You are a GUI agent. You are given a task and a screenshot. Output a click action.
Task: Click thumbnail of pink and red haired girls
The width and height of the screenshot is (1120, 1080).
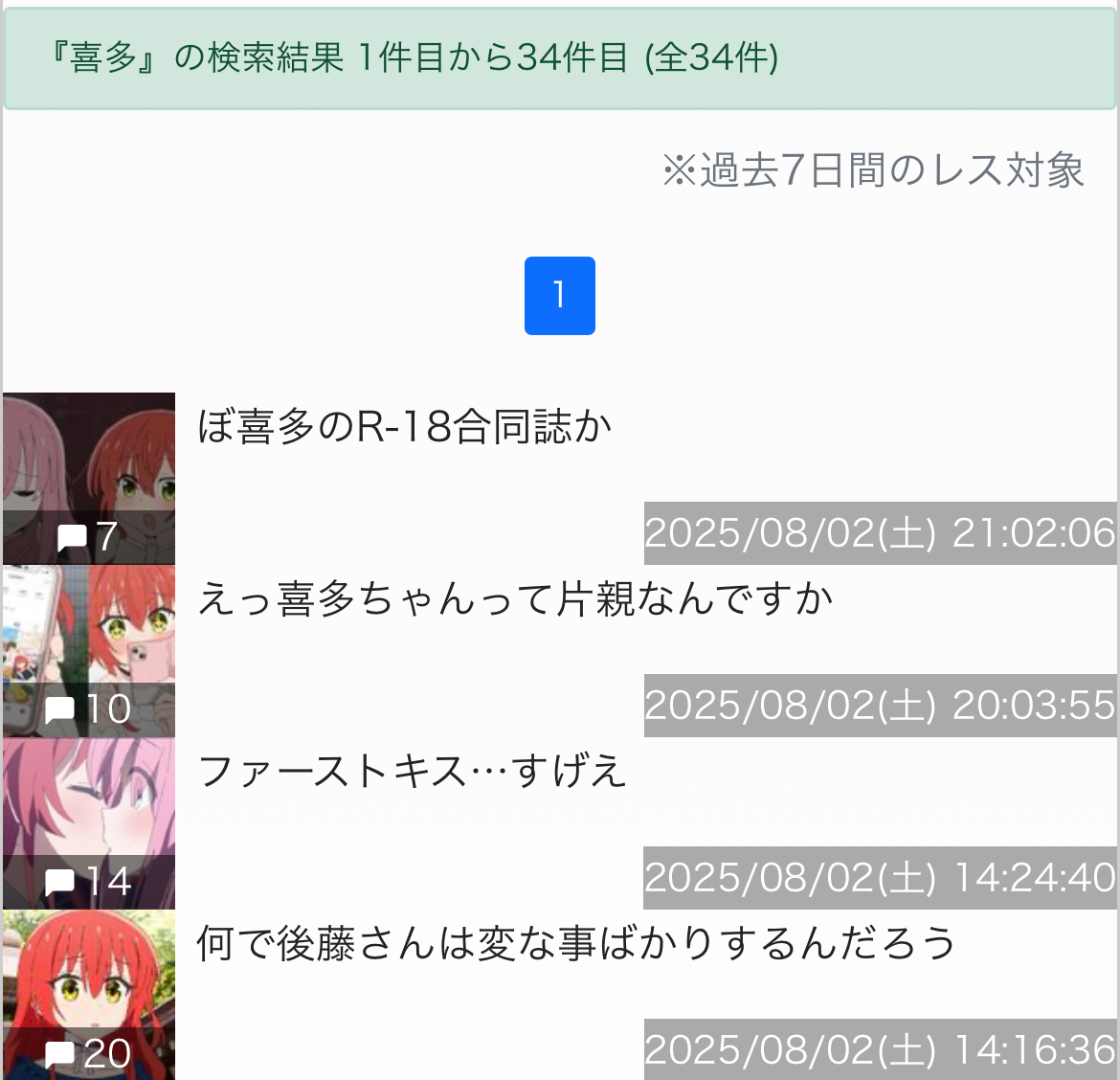point(89,479)
